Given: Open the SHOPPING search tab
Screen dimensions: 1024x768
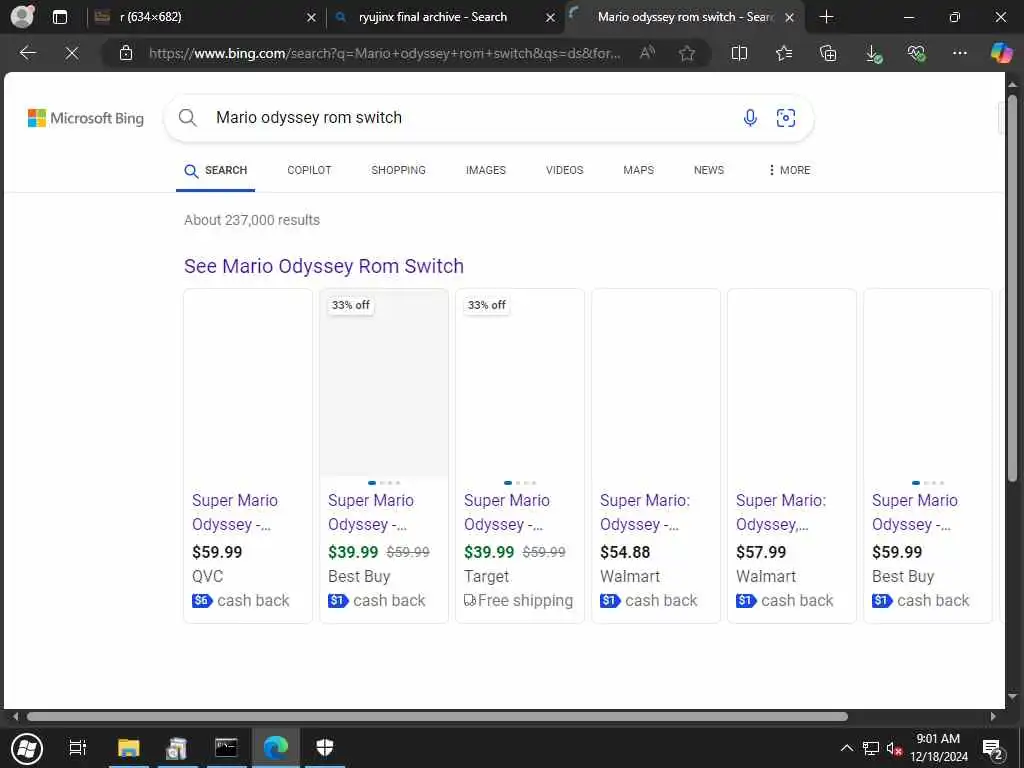Looking at the screenshot, I should point(398,170).
